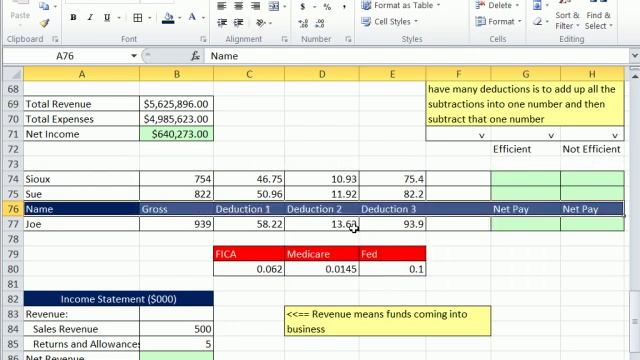
Task: Select the 0.0145 cell
Action: coord(322,269)
